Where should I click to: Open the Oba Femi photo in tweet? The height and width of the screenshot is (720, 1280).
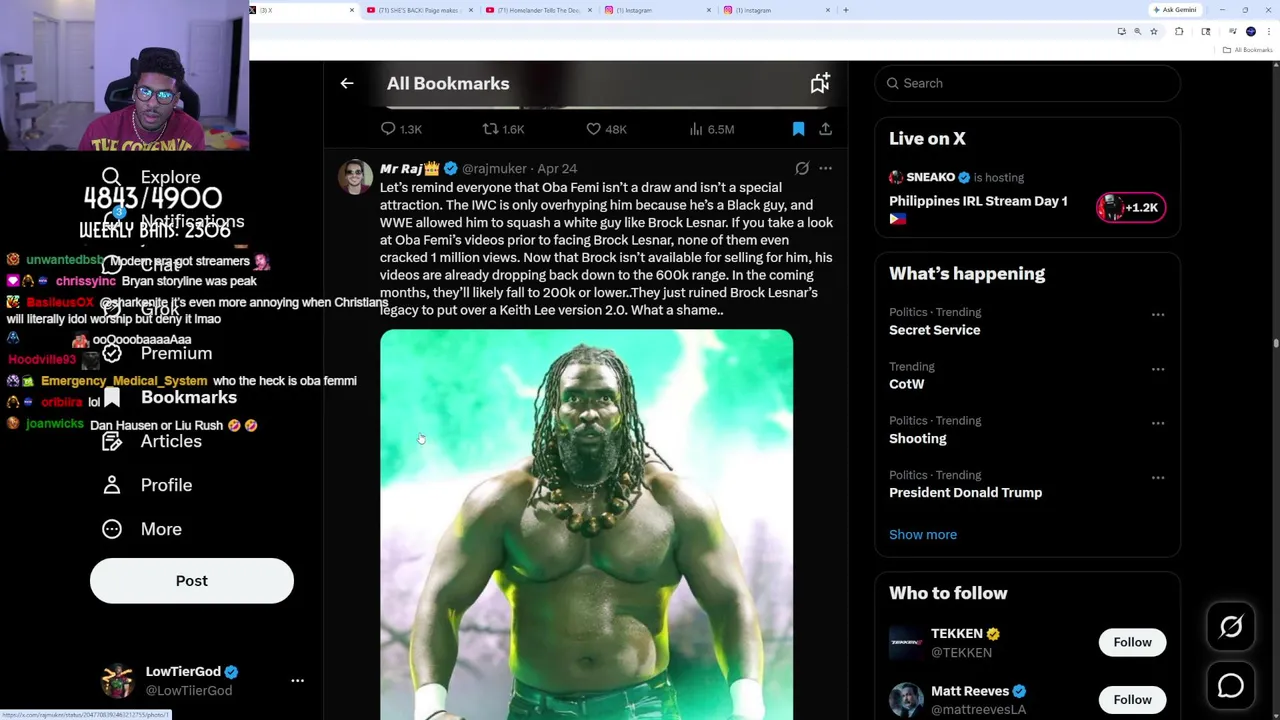point(586,524)
